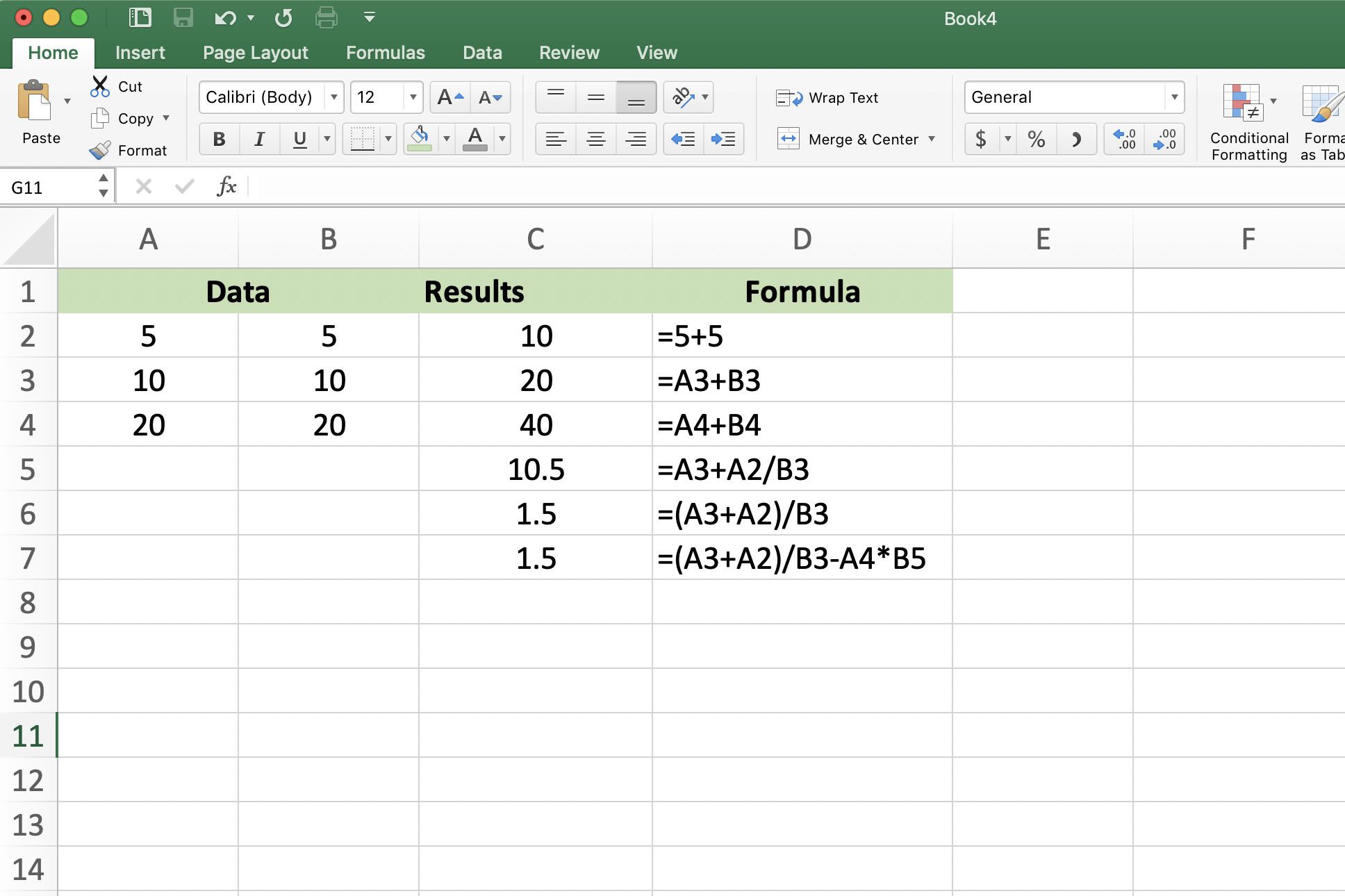Select the Home tab in ribbon
1345x896 pixels.
click(54, 52)
